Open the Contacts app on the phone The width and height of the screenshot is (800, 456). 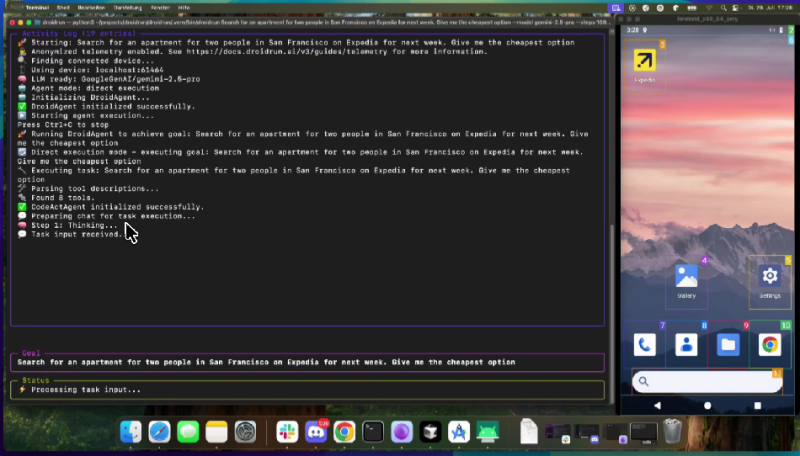[x=686, y=345]
